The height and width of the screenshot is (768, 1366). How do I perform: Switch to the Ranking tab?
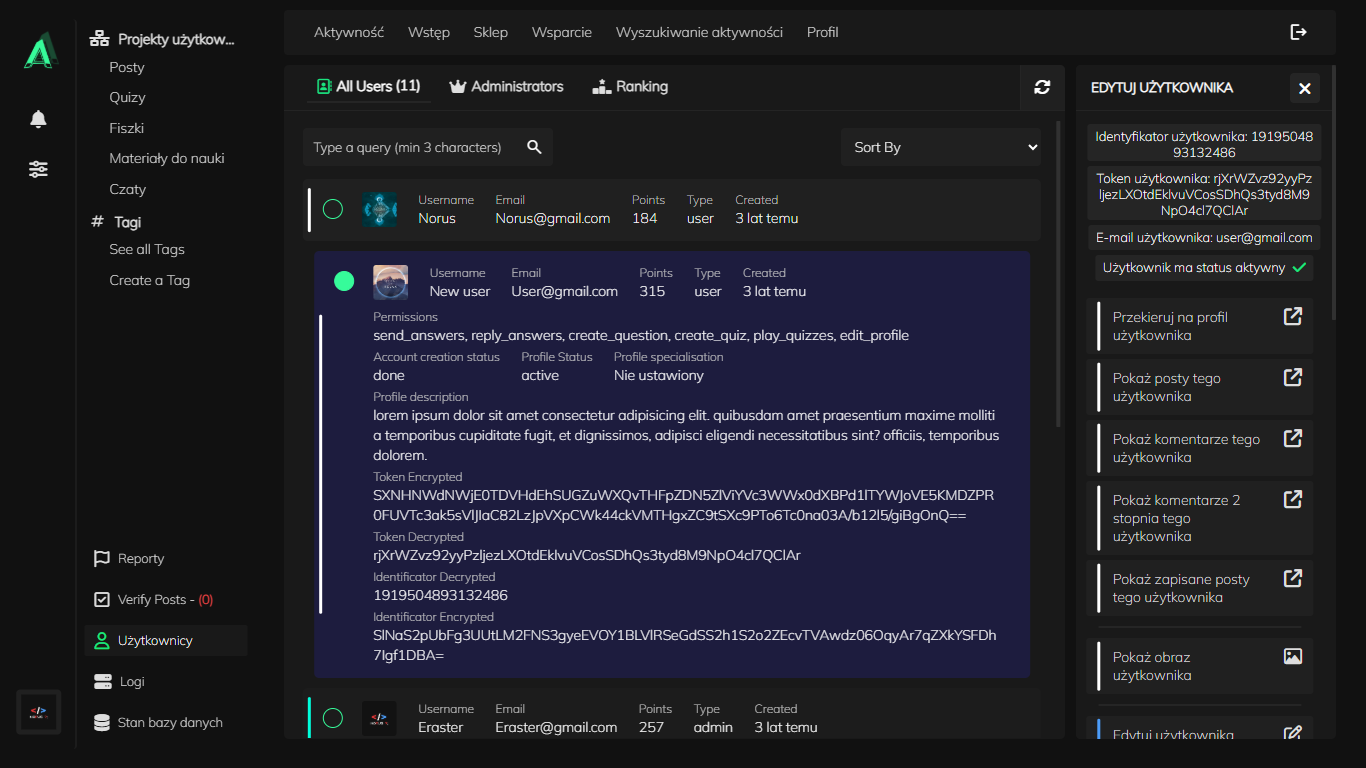tap(629, 87)
